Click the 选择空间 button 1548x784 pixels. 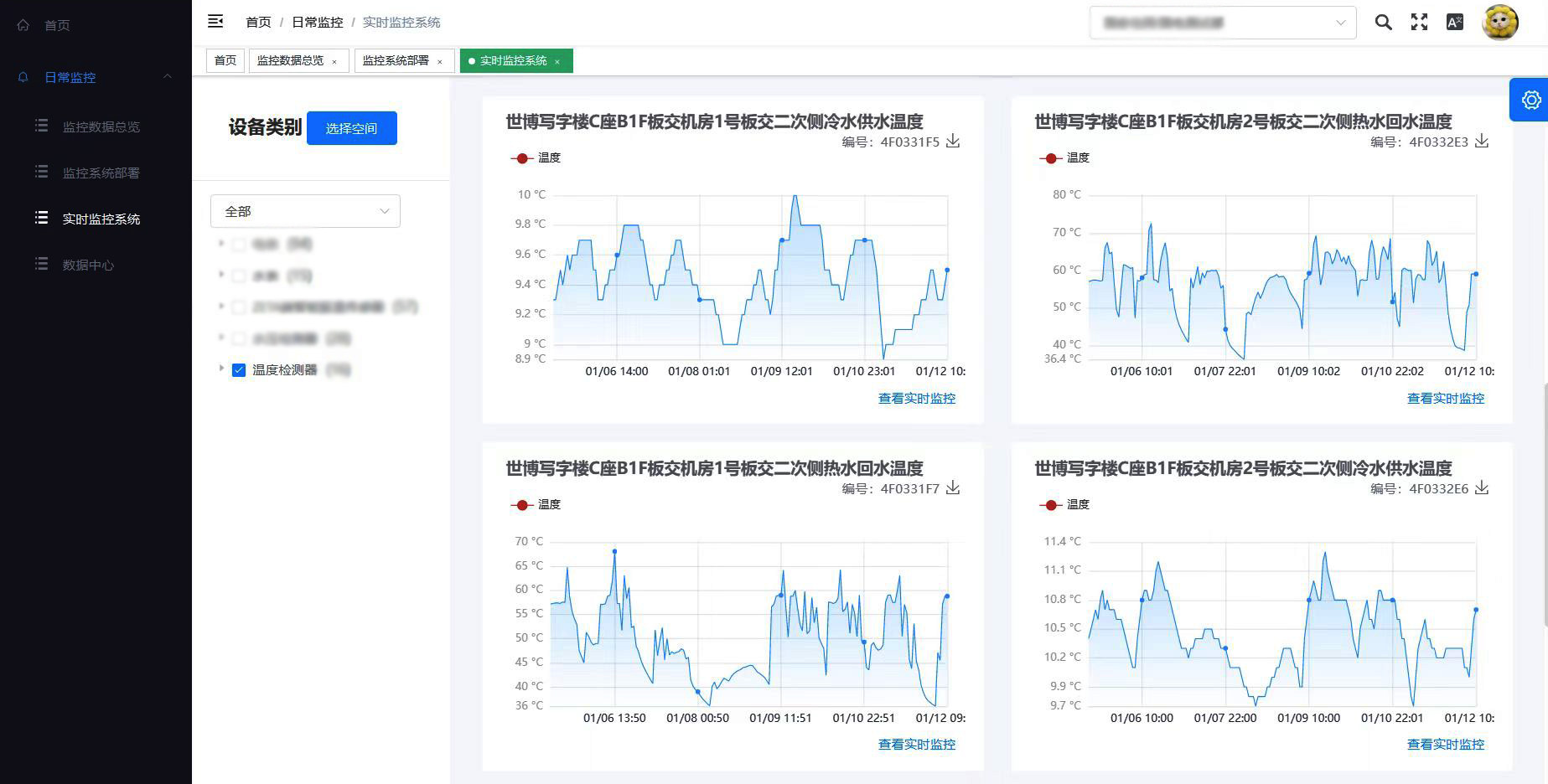[x=351, y=128]
